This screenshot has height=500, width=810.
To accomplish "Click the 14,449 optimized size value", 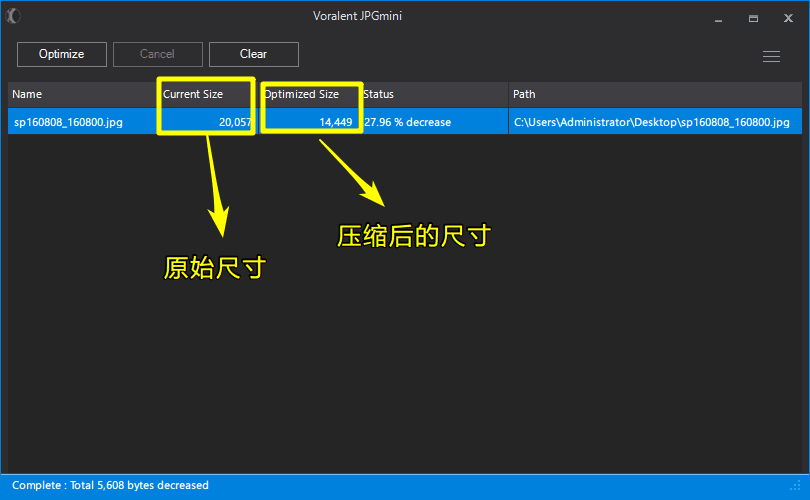I will tap(335, 122).
